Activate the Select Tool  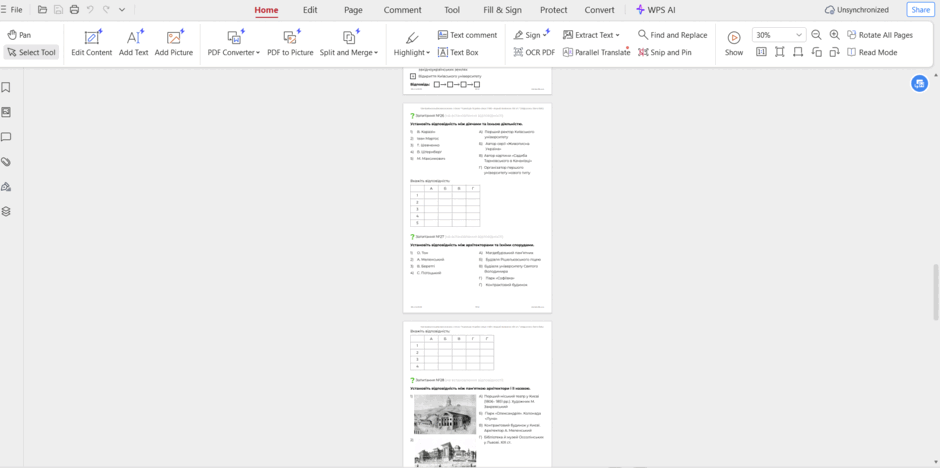tap(31, 52)
